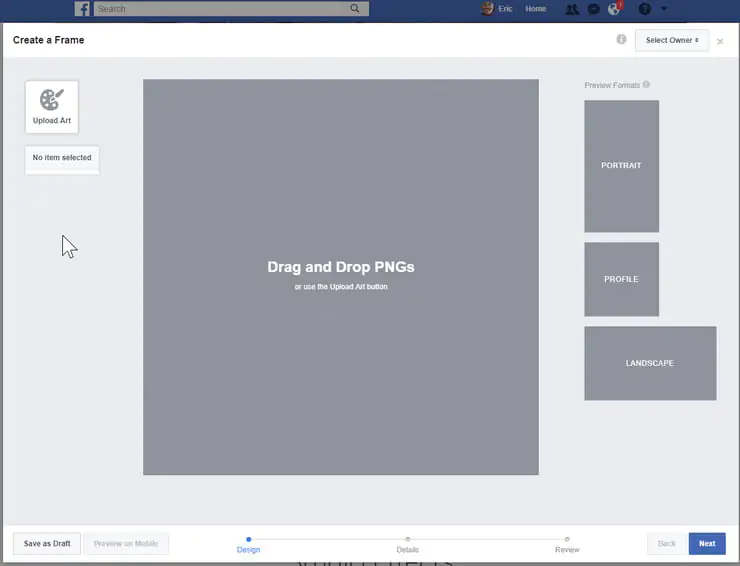Screen dimensions: 740x566
Task: Open Eric's profile picture
Action: coord(487,8)
